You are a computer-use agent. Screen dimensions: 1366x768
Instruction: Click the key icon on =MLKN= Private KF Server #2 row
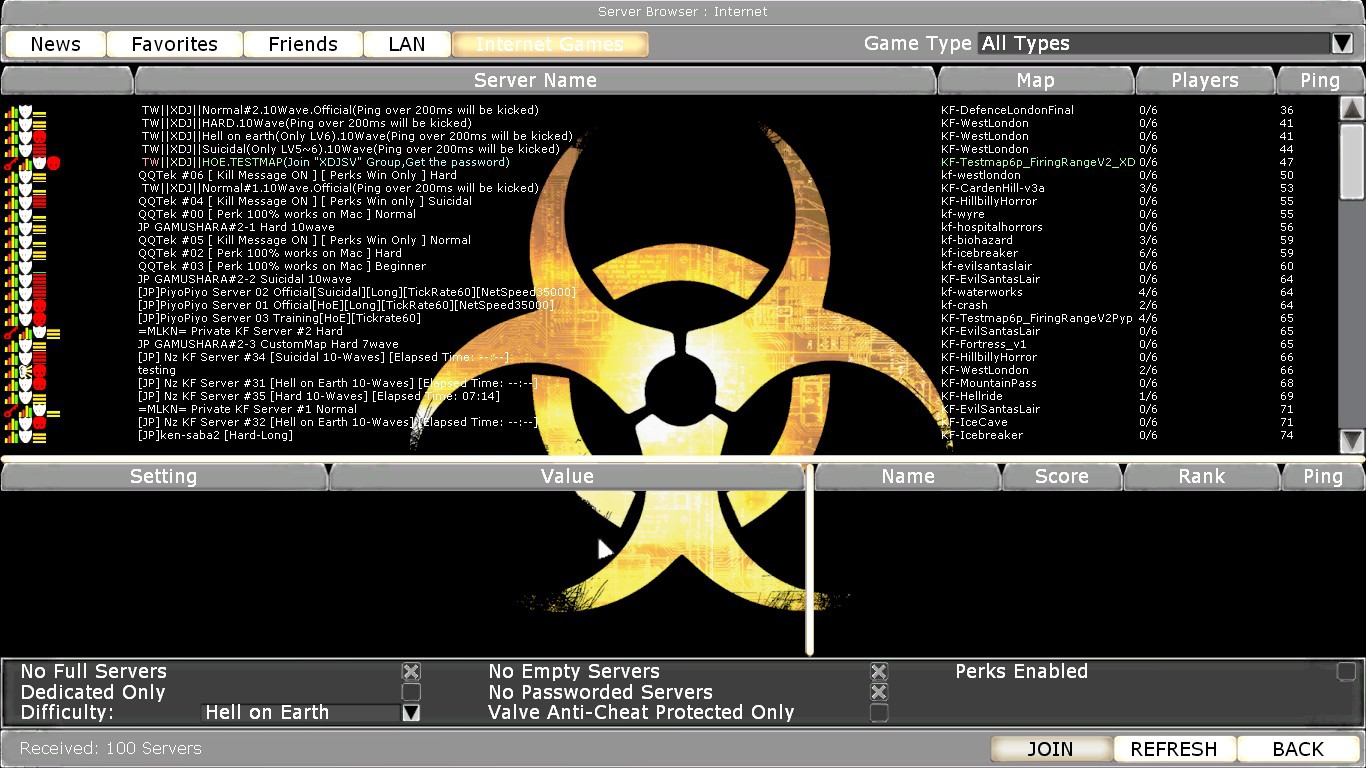coord(11,332)
